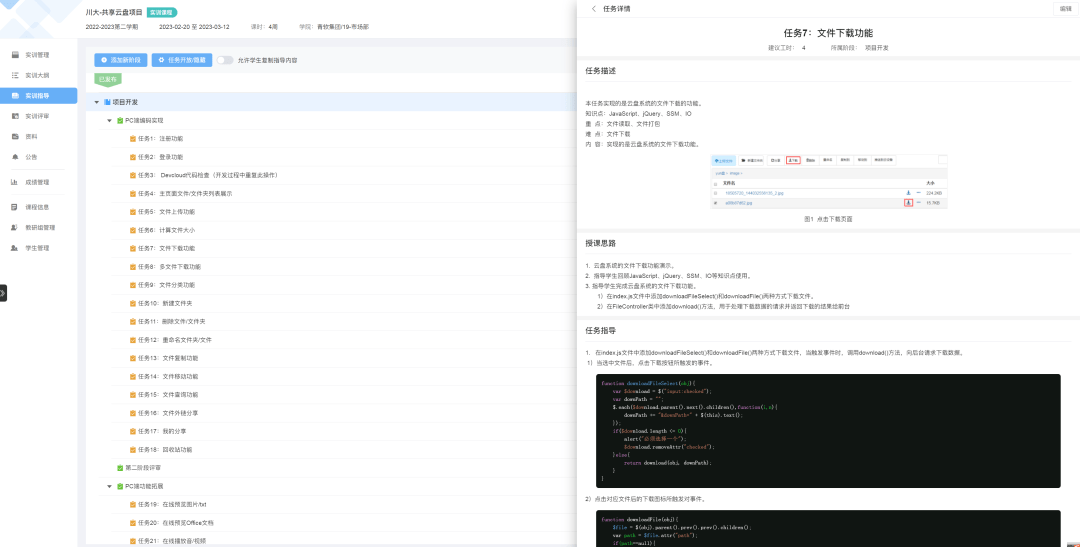Click clipboard icon of 任务4

[x=133, y=194]
